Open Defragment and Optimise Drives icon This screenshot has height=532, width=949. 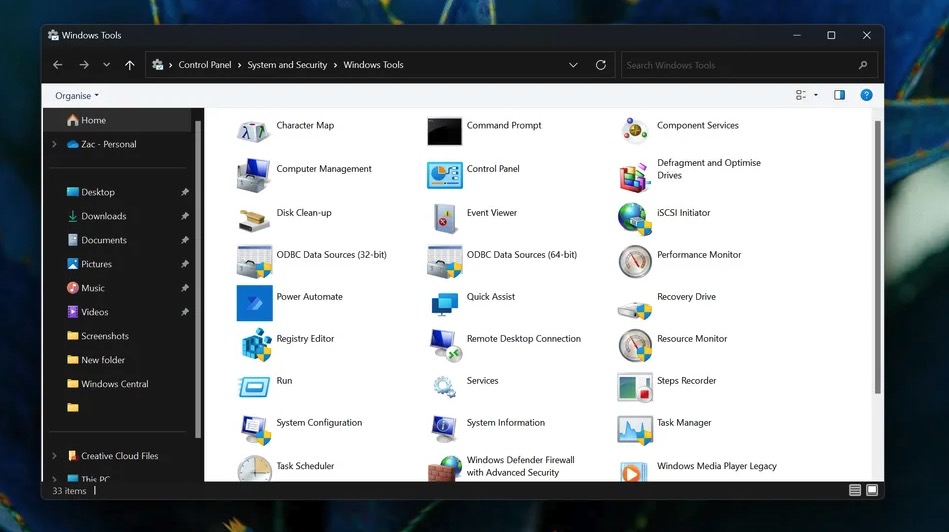pyautogui.click(x=634, y=177)
